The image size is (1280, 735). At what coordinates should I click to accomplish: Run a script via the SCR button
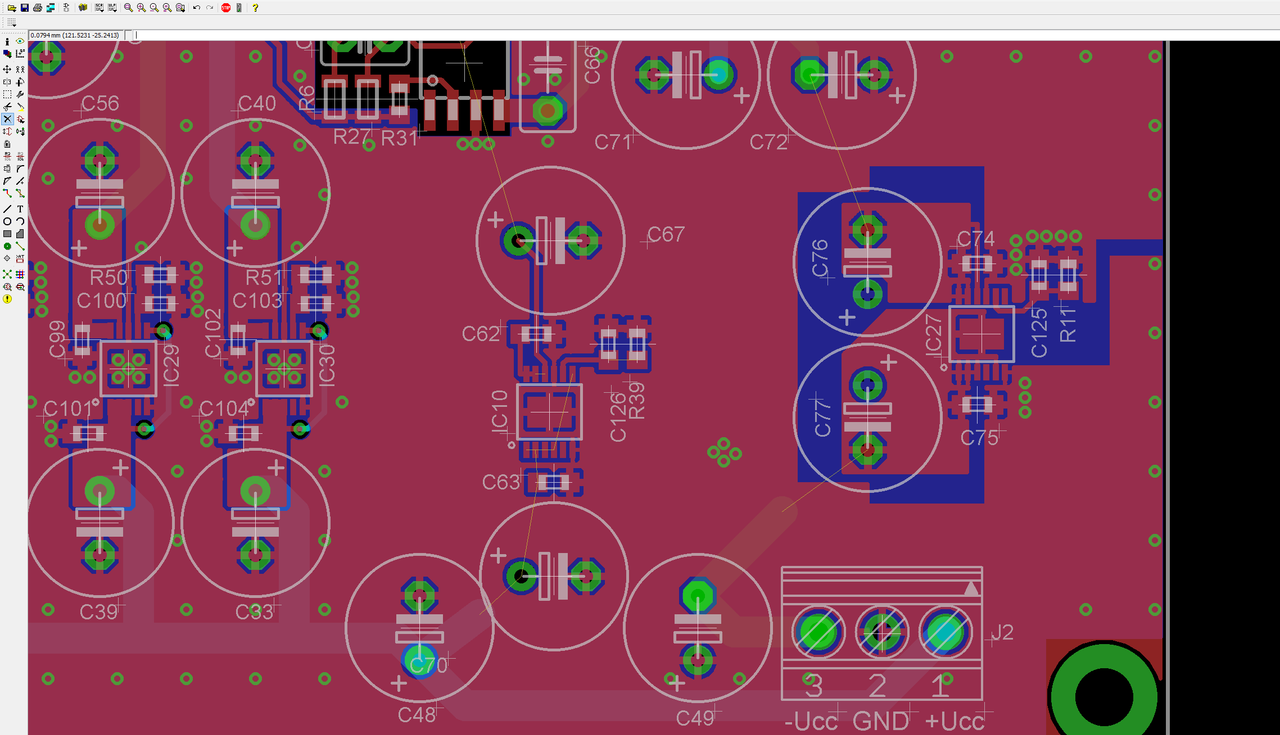[x=99, y=8]
